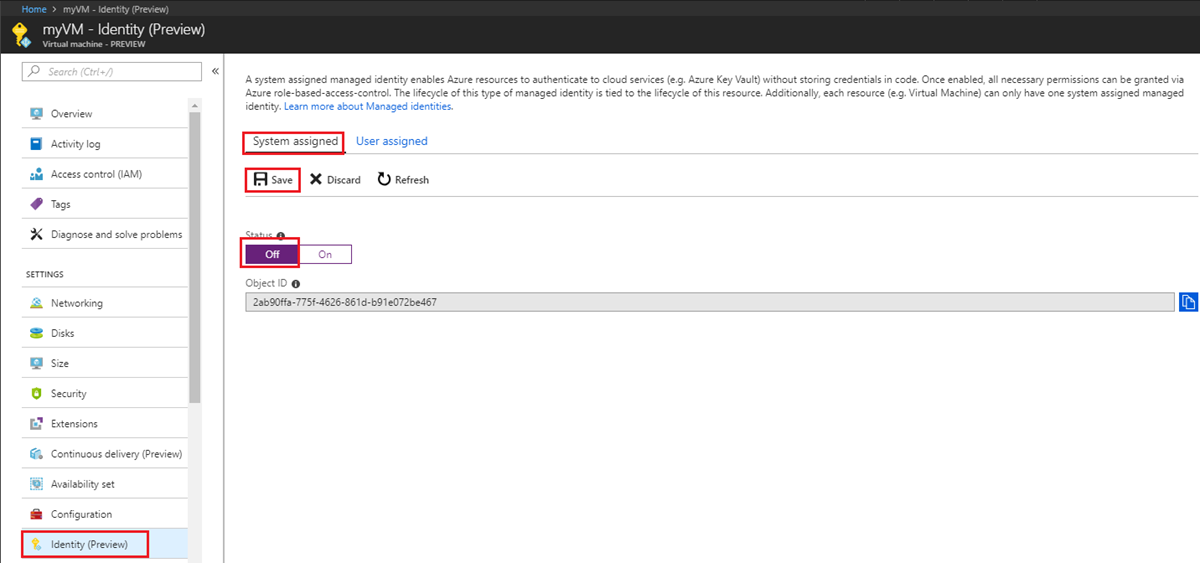Image resolution: width=1200 pixels, height=563 pixels.
Task: Set Status toggle to Off
Action: coord(272,254)
